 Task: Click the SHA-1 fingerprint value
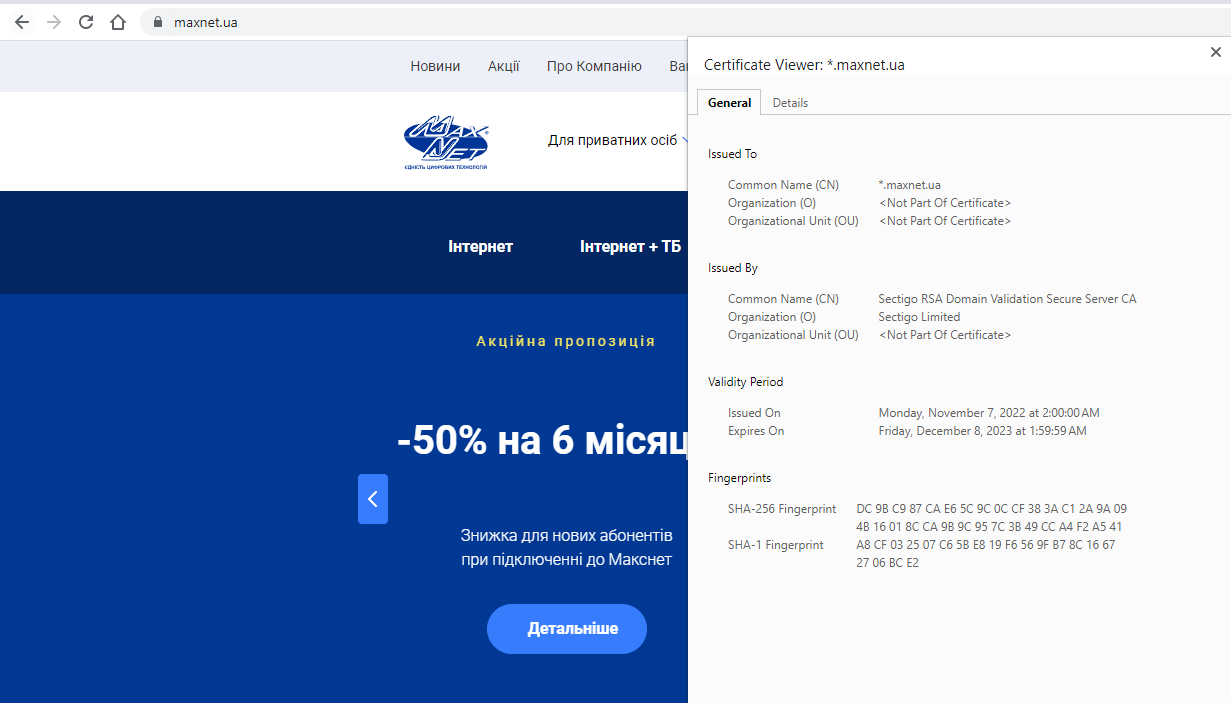(985, 554)
